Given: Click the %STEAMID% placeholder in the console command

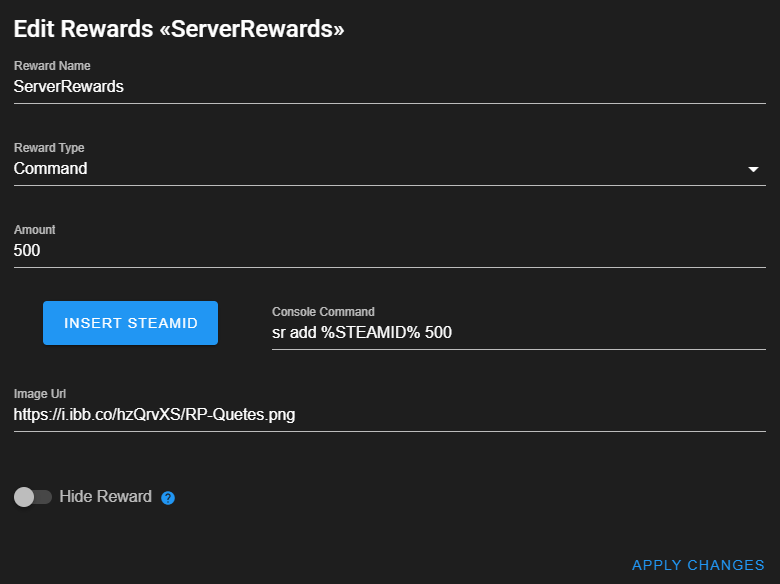Looking at the screenshot, I should pyautogui.click(x=371, y=332).
